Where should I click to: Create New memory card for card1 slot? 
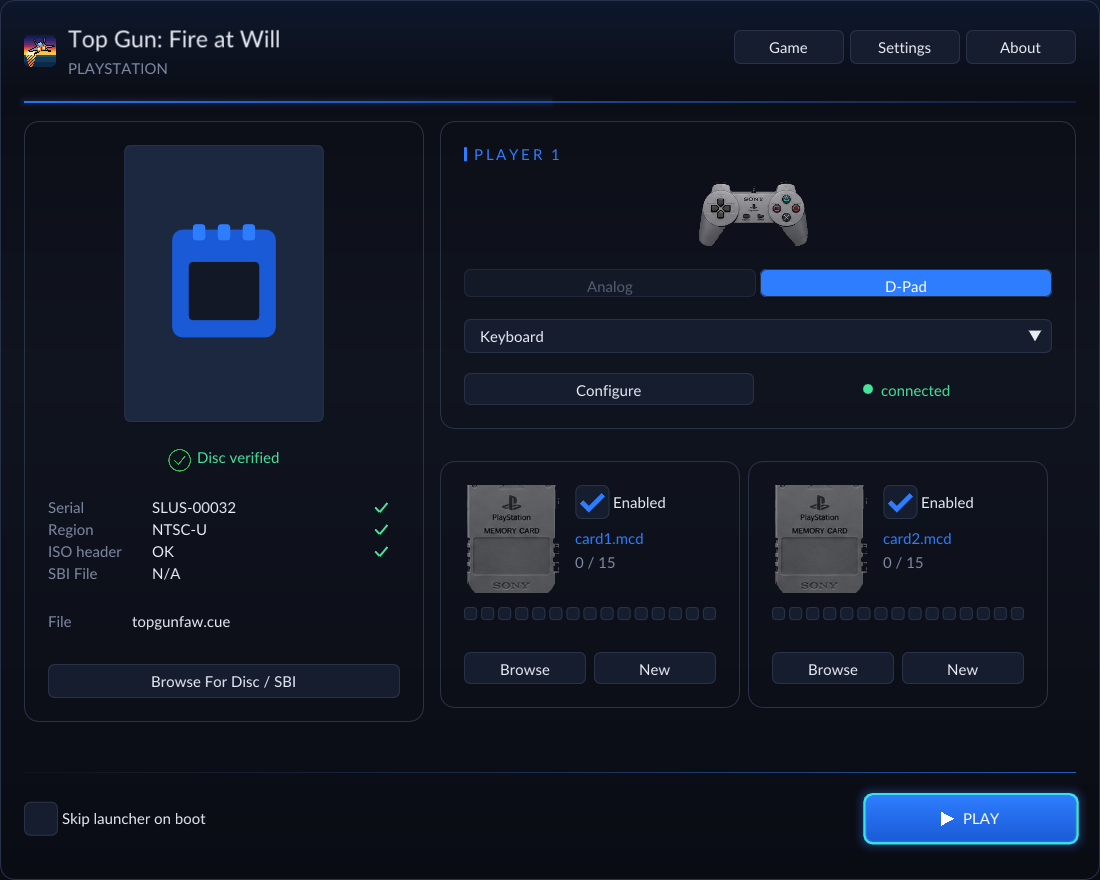click(655, 669)
